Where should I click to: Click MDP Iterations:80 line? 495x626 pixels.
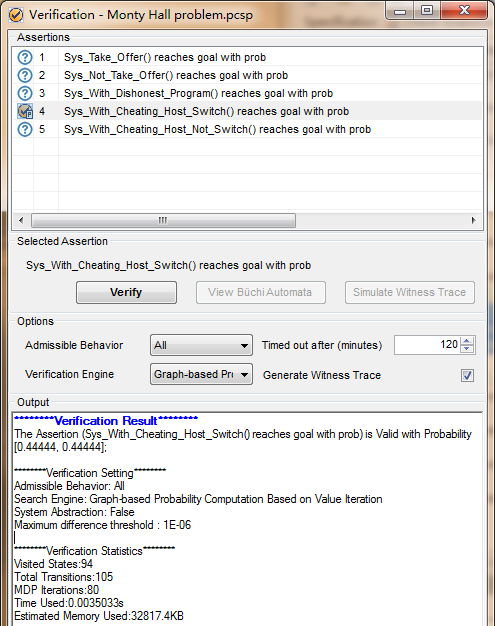click(56, 590)
